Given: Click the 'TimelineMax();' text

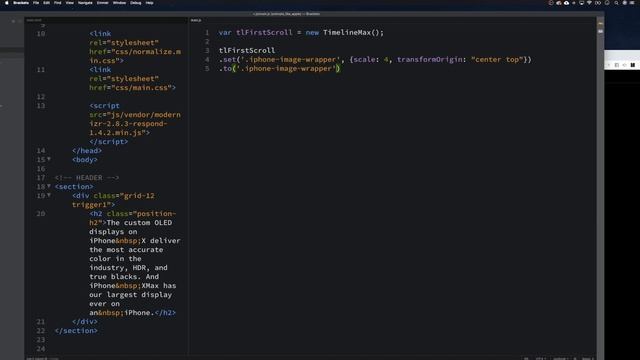Looking at the screenshot, I should [353, 32].
